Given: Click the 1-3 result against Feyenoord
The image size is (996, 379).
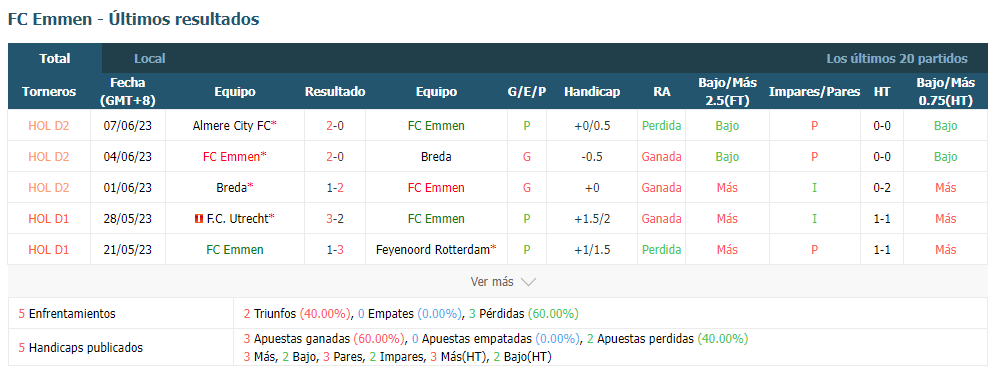Looking at the screenshot, I should tap(335, 249).
